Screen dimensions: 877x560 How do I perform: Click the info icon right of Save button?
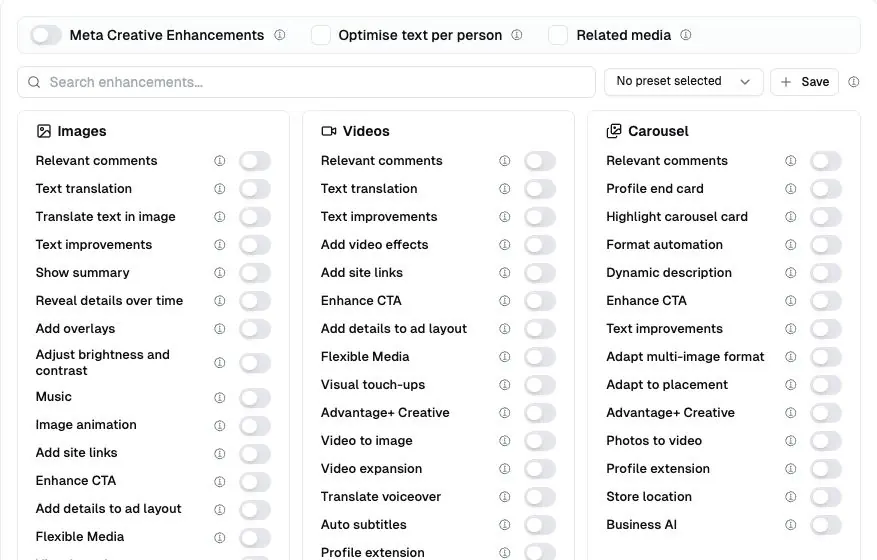coord(854,82)
